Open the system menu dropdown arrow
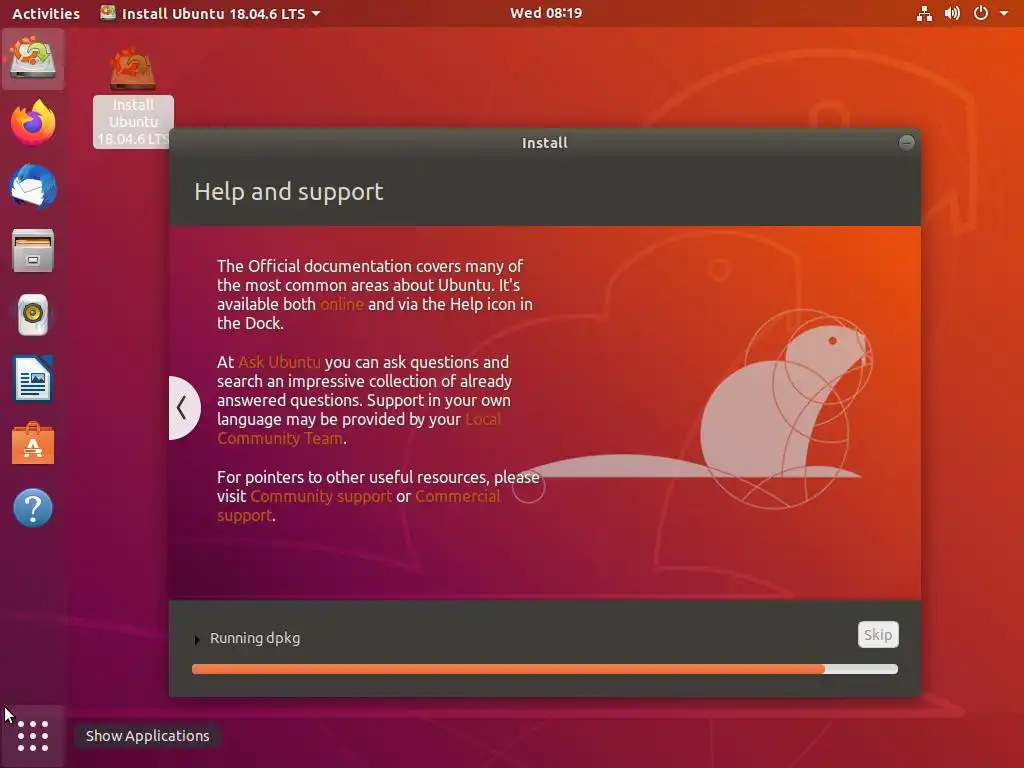 1004,13
